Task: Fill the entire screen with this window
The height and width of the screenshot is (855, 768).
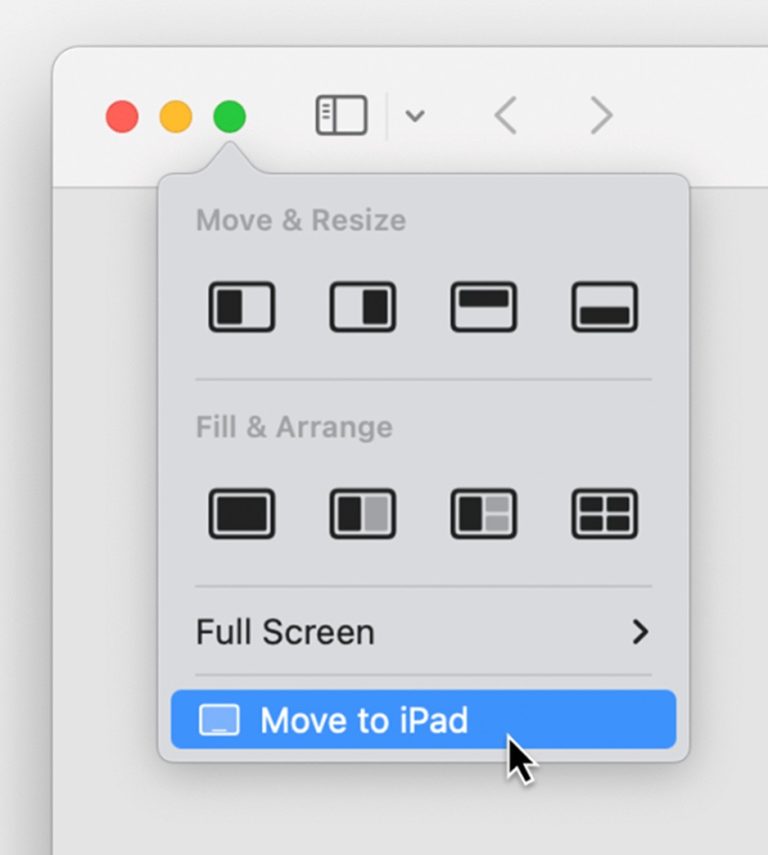Action: (x=240, y=514)
